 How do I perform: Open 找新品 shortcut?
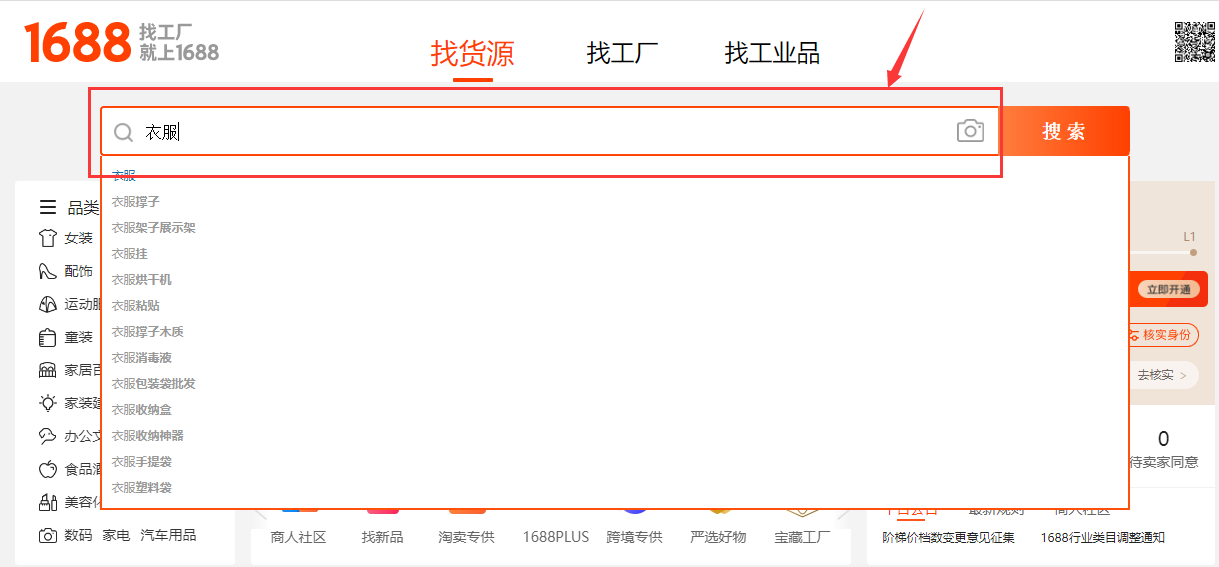click(x=382, y=537)
